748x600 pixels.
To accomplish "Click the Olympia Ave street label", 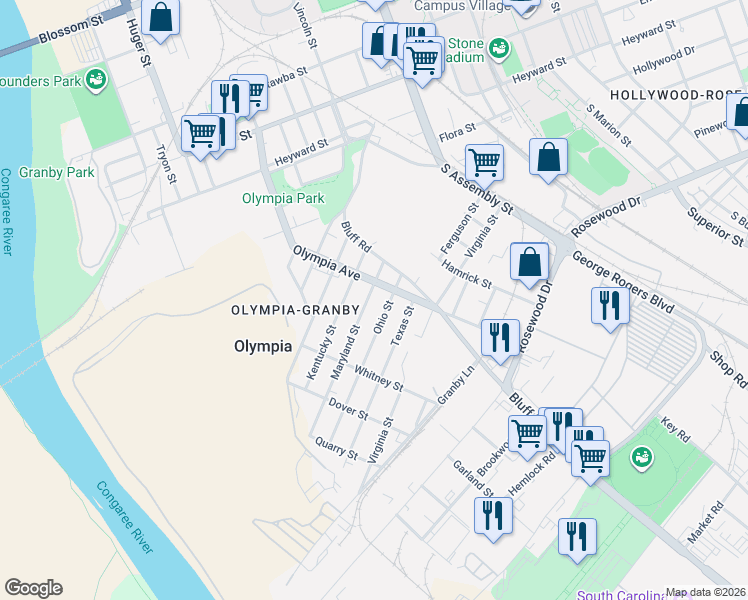I will click(327, 263).
